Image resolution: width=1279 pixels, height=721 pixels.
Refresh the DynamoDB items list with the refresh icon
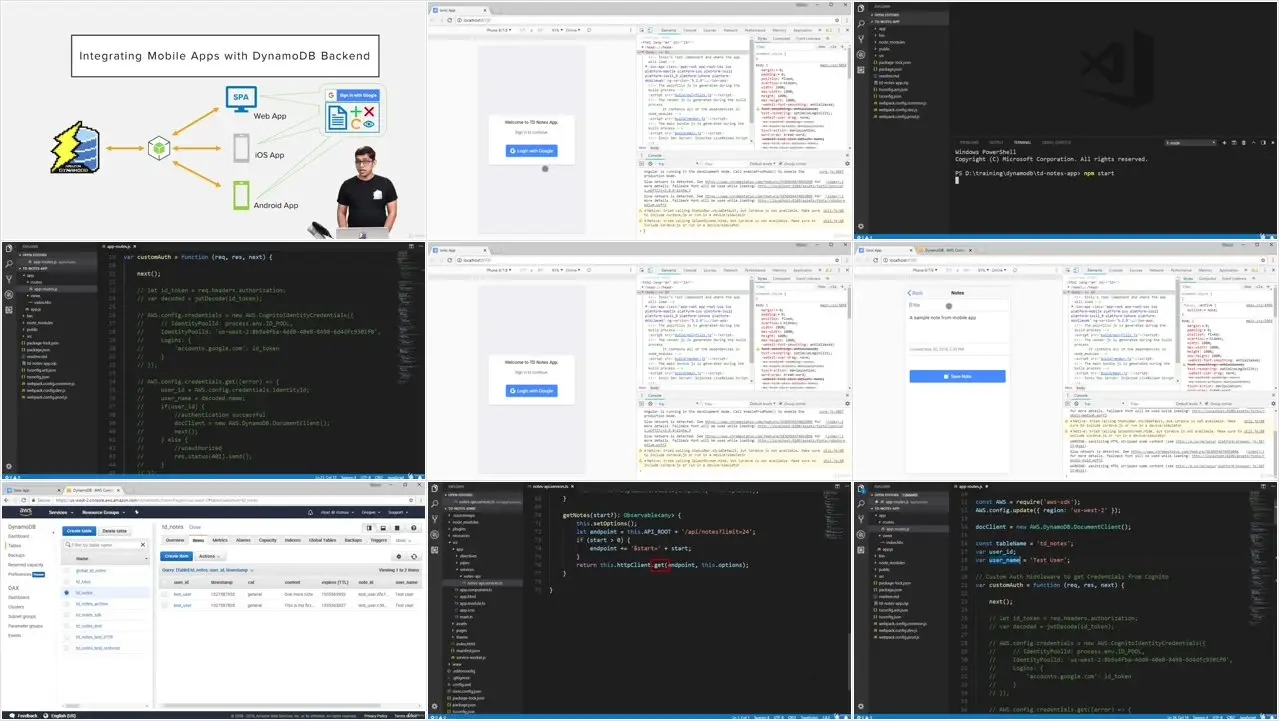(x=412, y=556)
